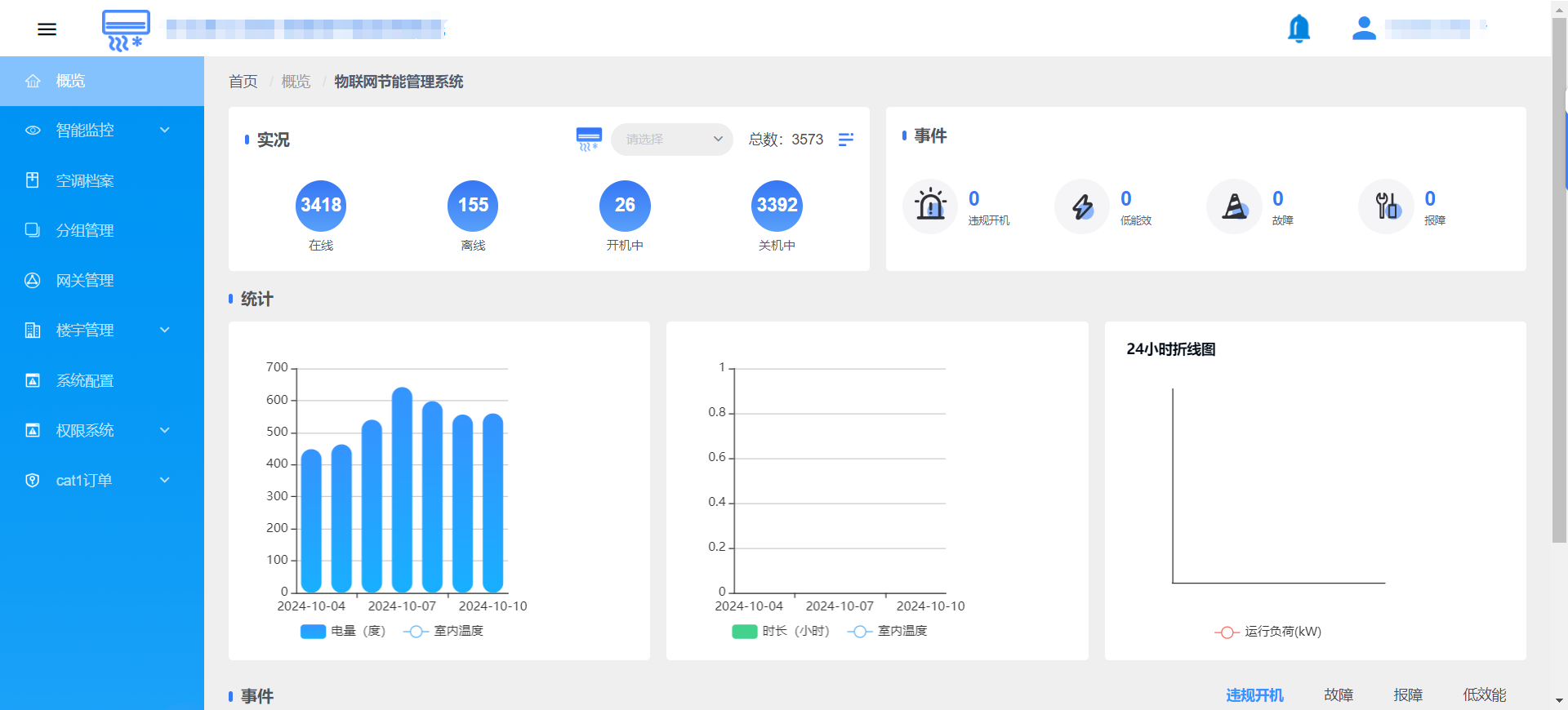
Task: Click the 故障 traffic cone icon
Action: click(x=1234, y=206)
